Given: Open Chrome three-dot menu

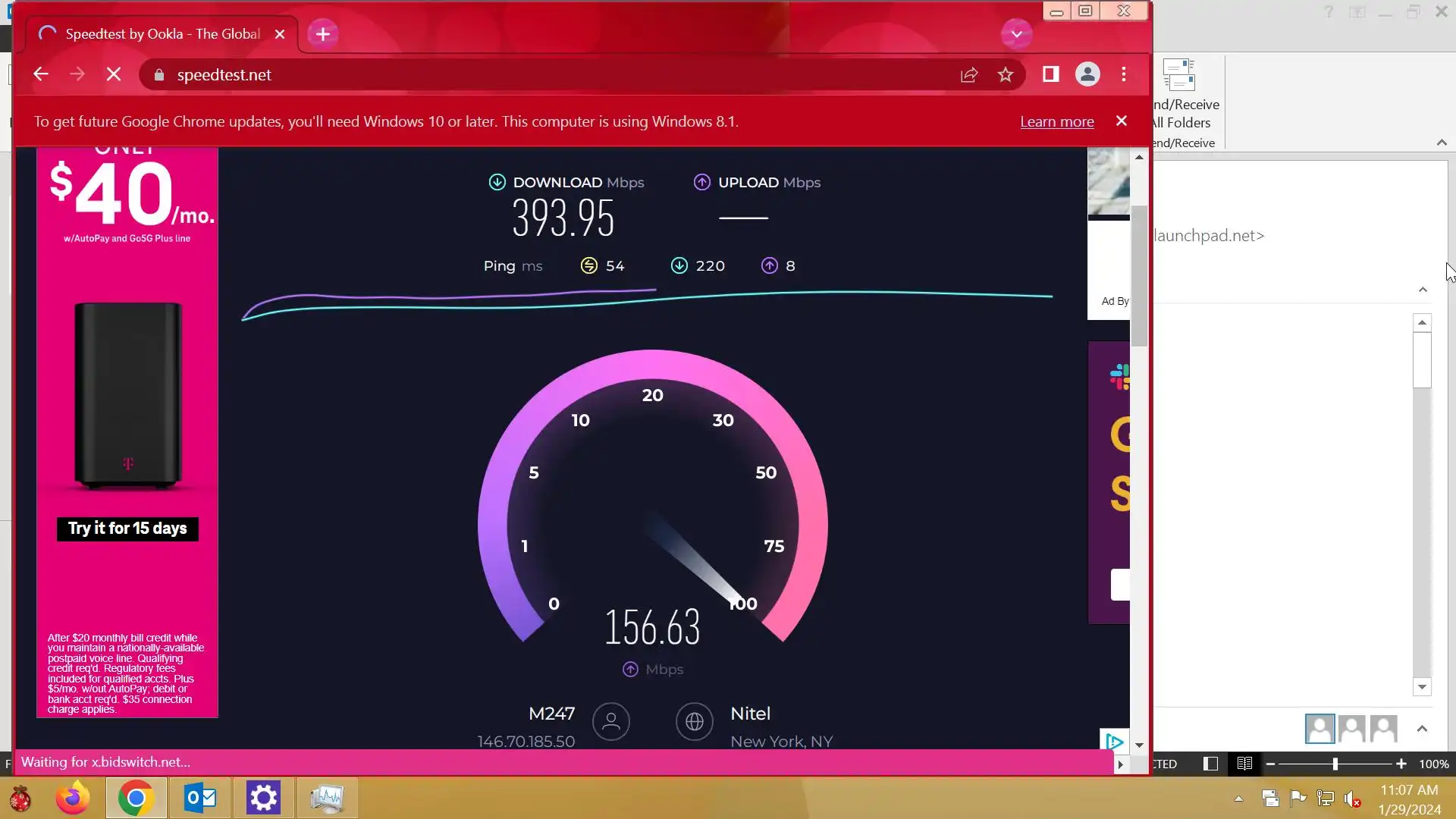Looking at the screenshot, I should click(1124, 74).
